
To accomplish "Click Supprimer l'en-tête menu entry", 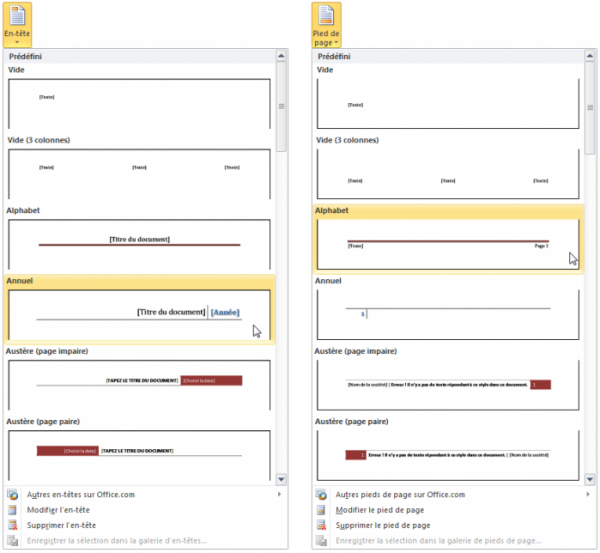I will click(145, 525).
